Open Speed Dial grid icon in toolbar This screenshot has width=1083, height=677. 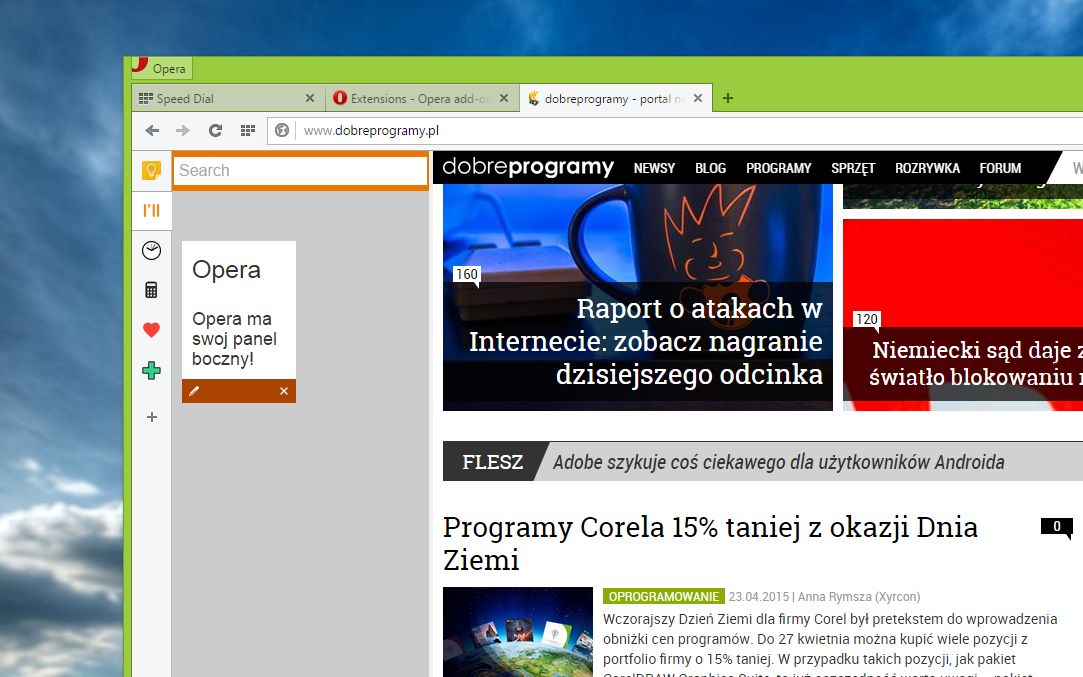tap(248, 130)
